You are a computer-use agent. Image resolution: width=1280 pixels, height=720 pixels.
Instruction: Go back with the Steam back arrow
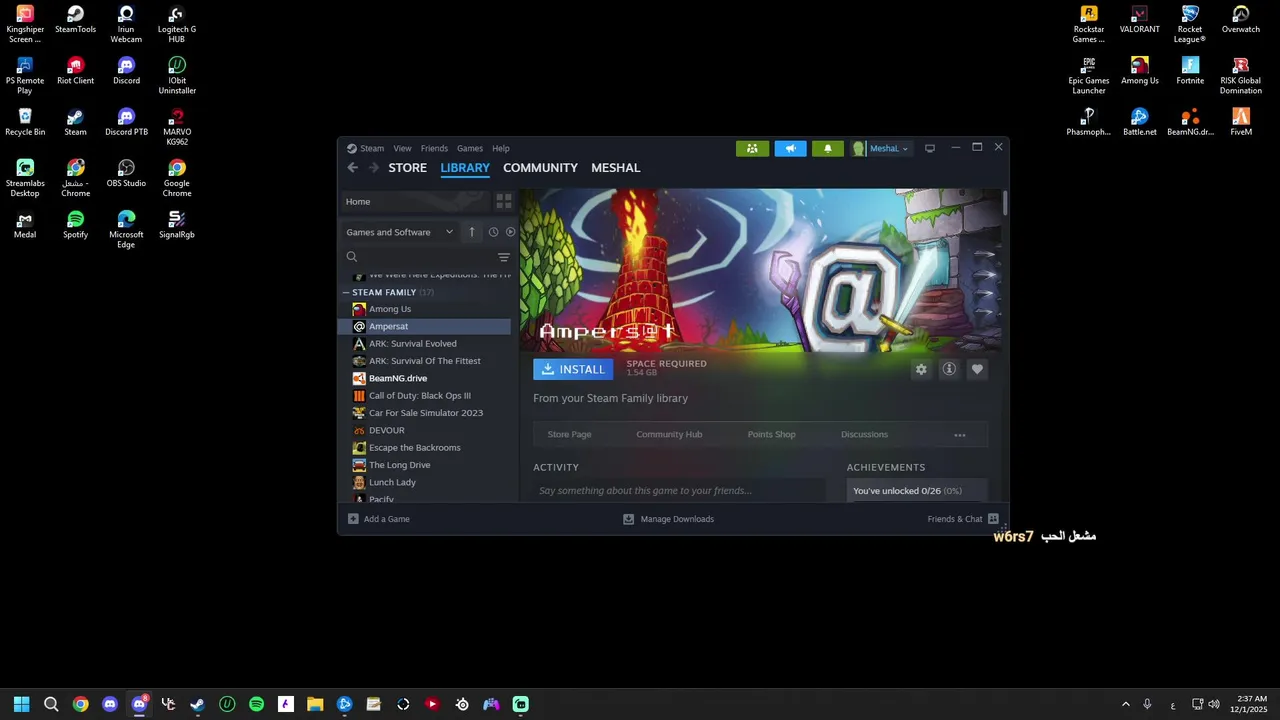pyautogui.click(x=352, y=168)
